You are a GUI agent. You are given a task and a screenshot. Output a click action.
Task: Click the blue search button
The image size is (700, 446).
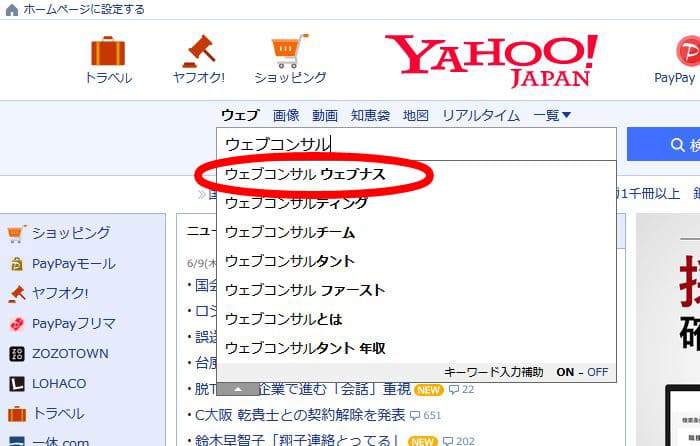(663, 144)
